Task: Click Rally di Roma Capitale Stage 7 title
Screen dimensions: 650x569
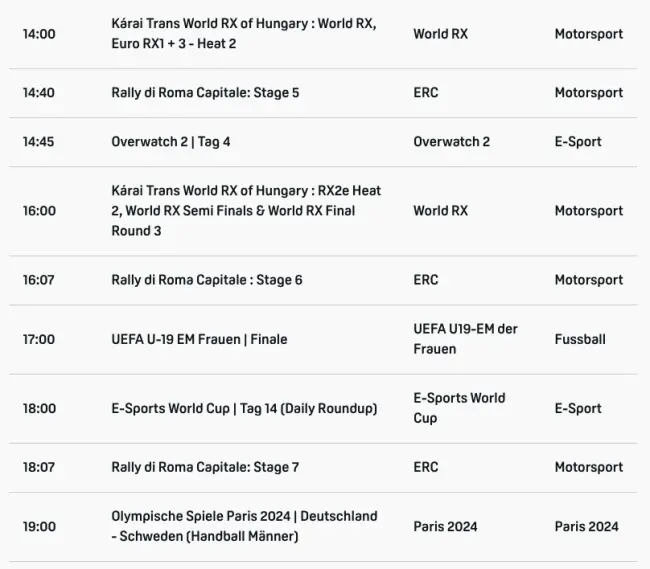Action: pyautogui.click(x=205, y=467)
